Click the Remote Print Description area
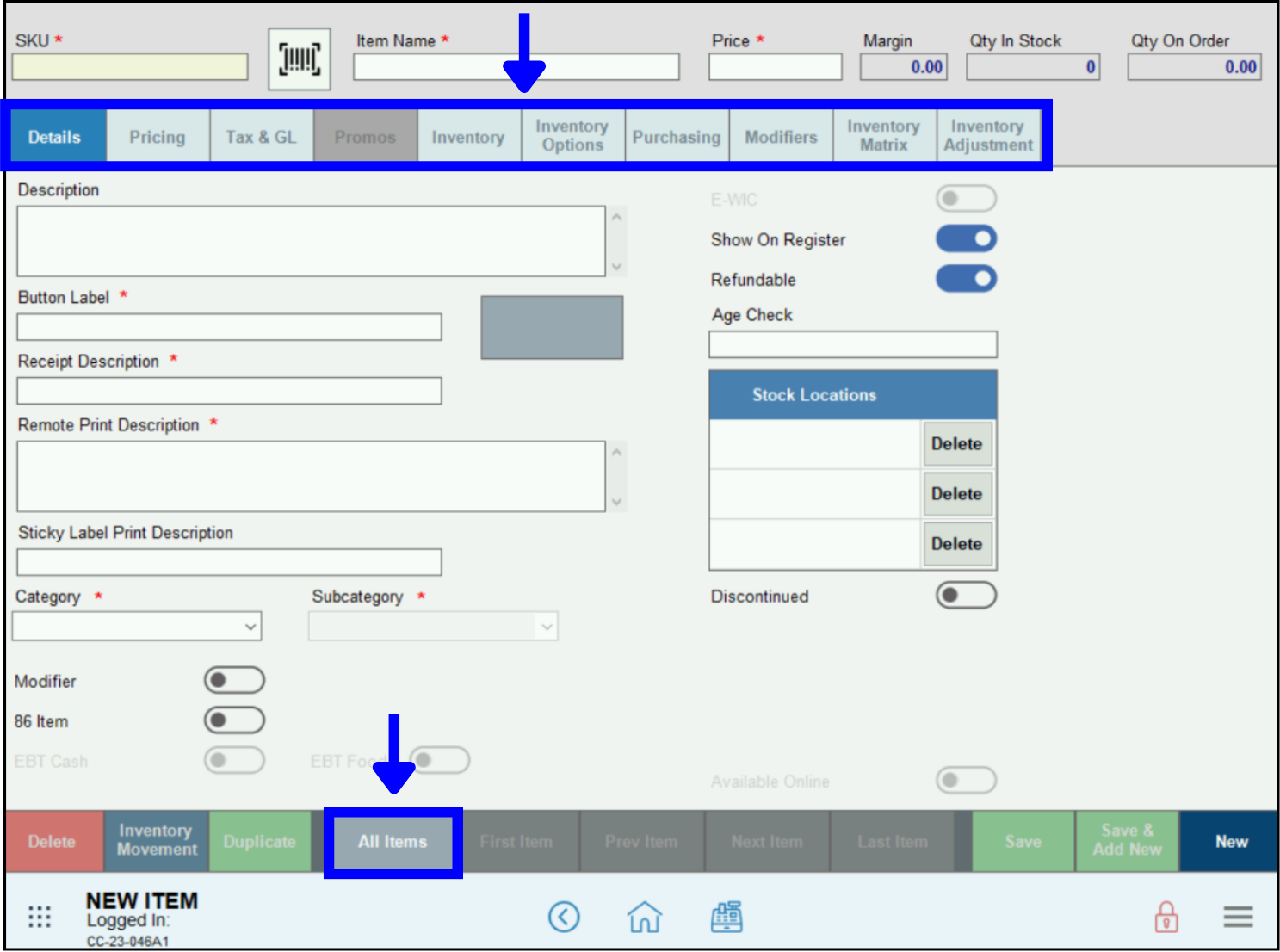Screen dimensions: 1280x952 click(x=311, y=477)
